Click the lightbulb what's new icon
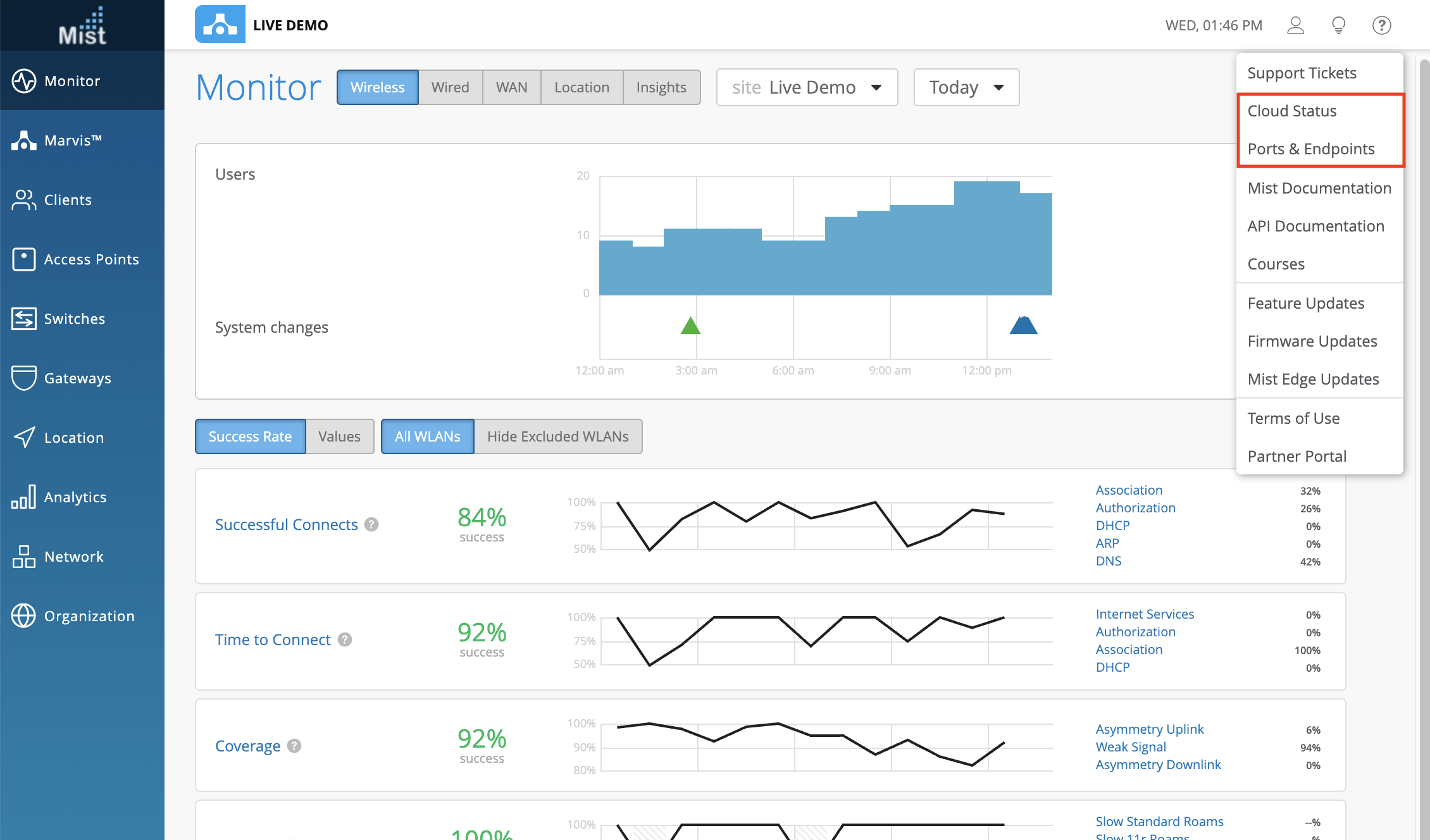Viewport: 1430px width, 840px height. click(x=1338, y=25)
